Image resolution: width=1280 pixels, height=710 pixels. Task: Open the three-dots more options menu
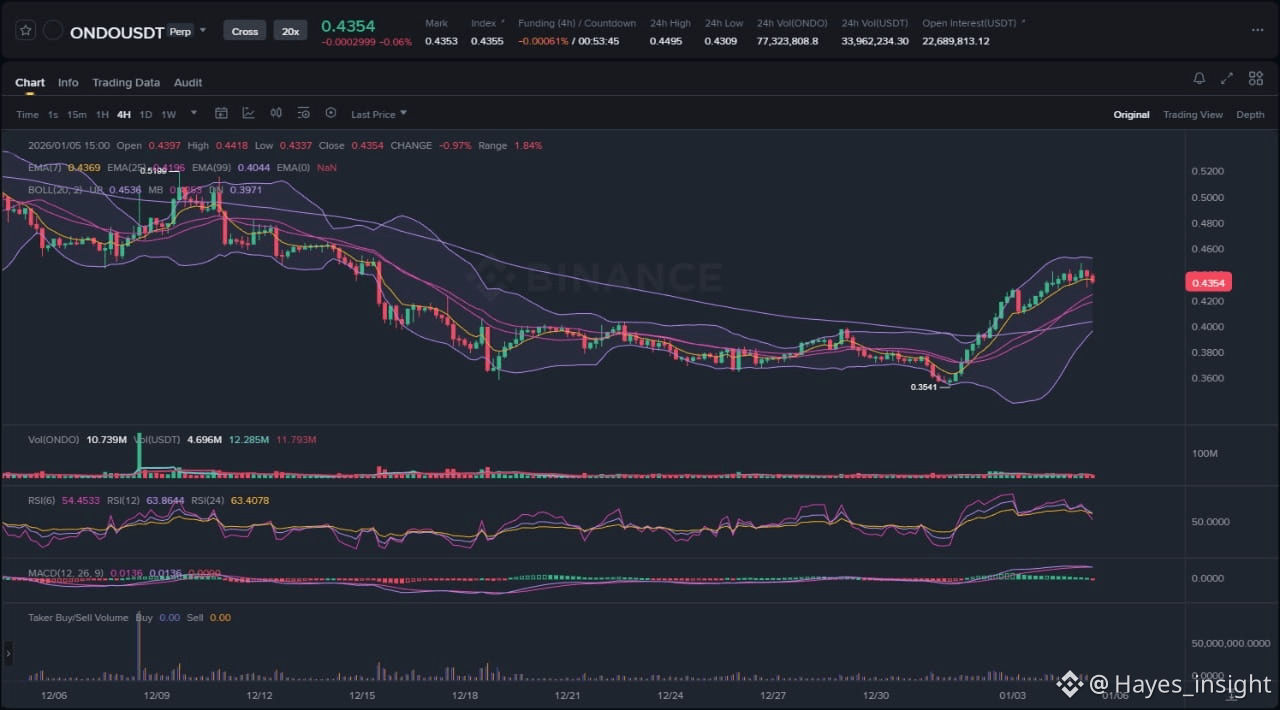(x=1257, y=30)
